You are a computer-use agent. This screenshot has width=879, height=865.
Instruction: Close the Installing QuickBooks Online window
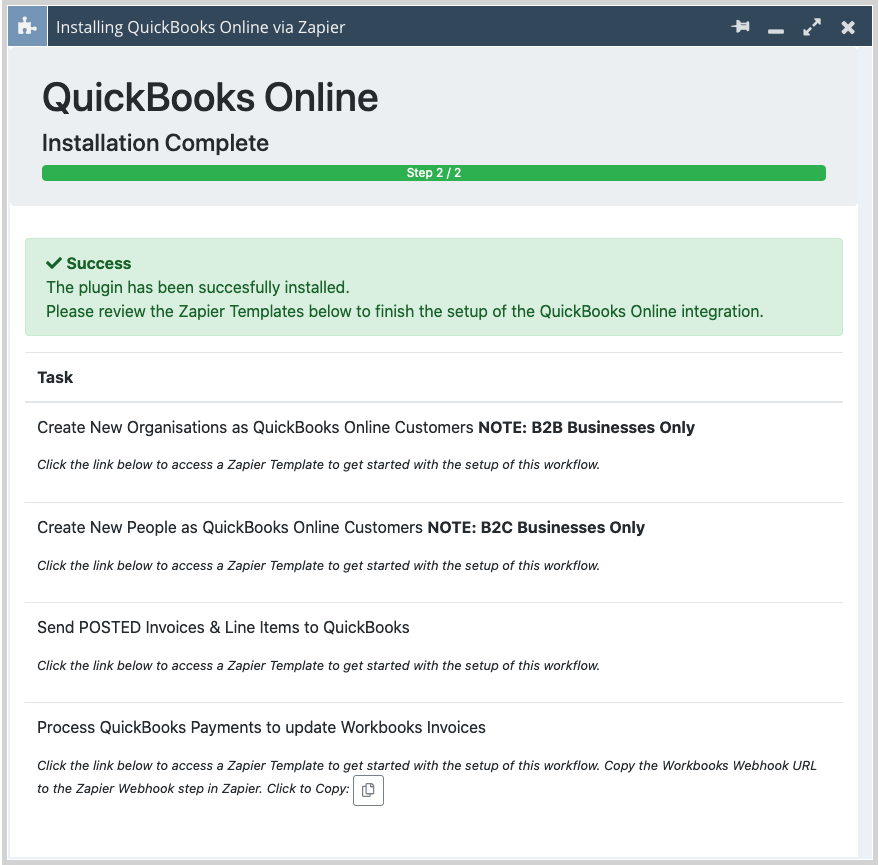tap(848, 27)
